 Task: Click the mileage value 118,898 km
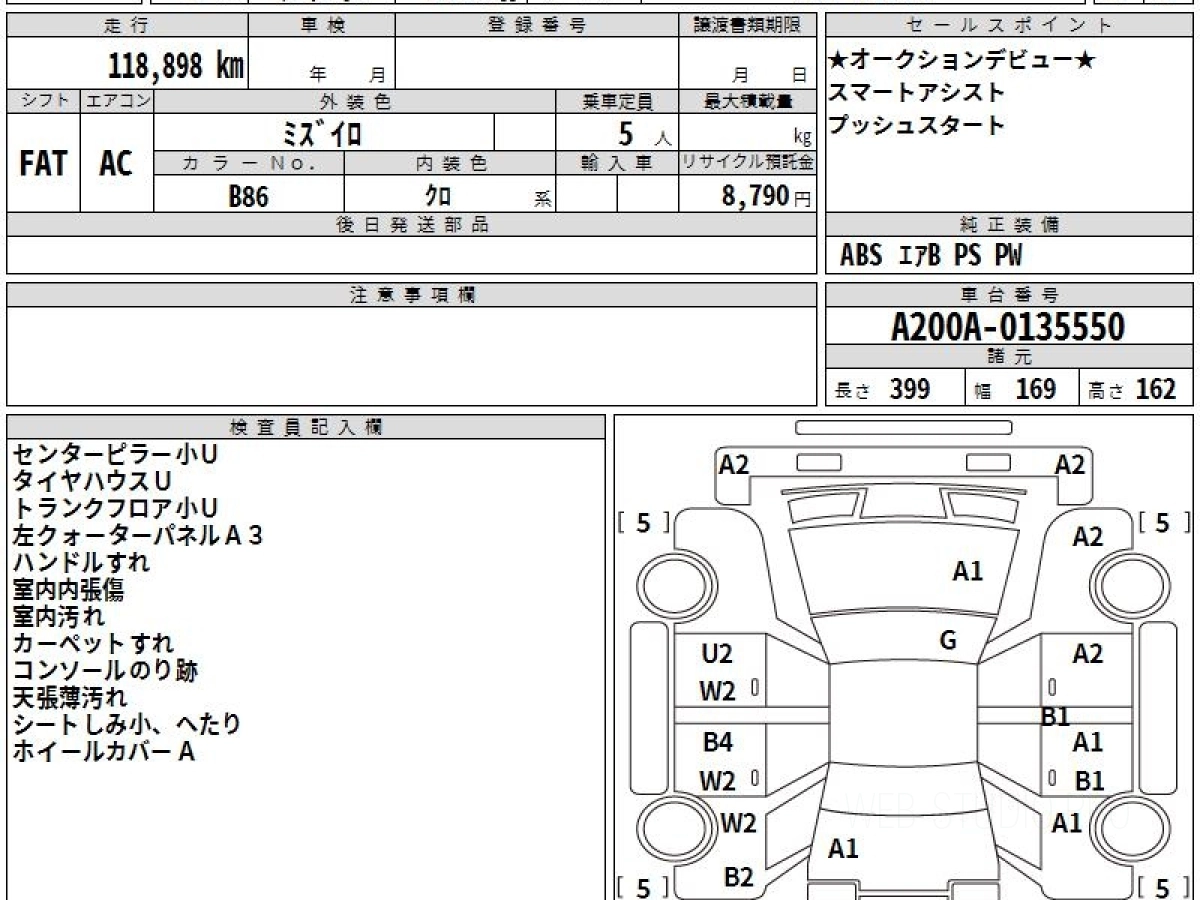pos(175,66)
